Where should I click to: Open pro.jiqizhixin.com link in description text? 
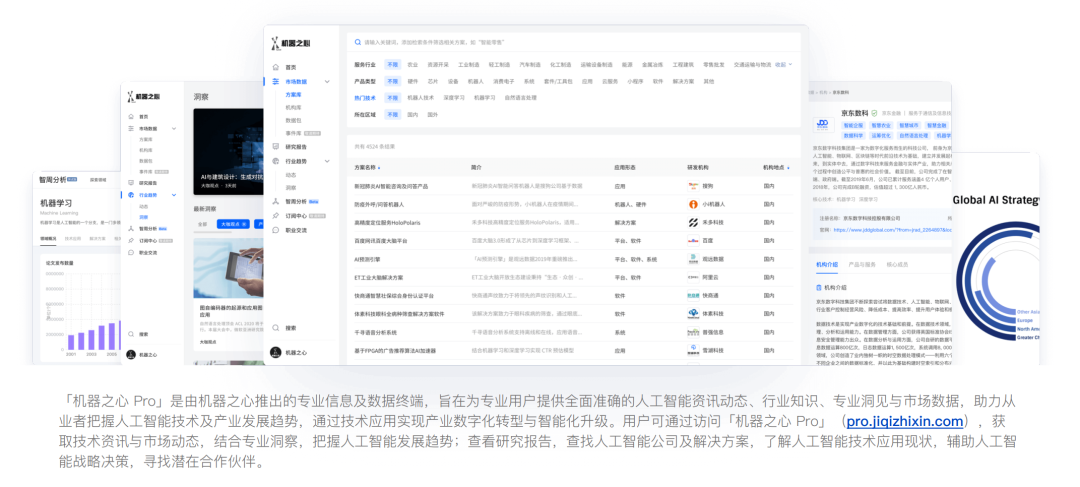click(904, 422)
